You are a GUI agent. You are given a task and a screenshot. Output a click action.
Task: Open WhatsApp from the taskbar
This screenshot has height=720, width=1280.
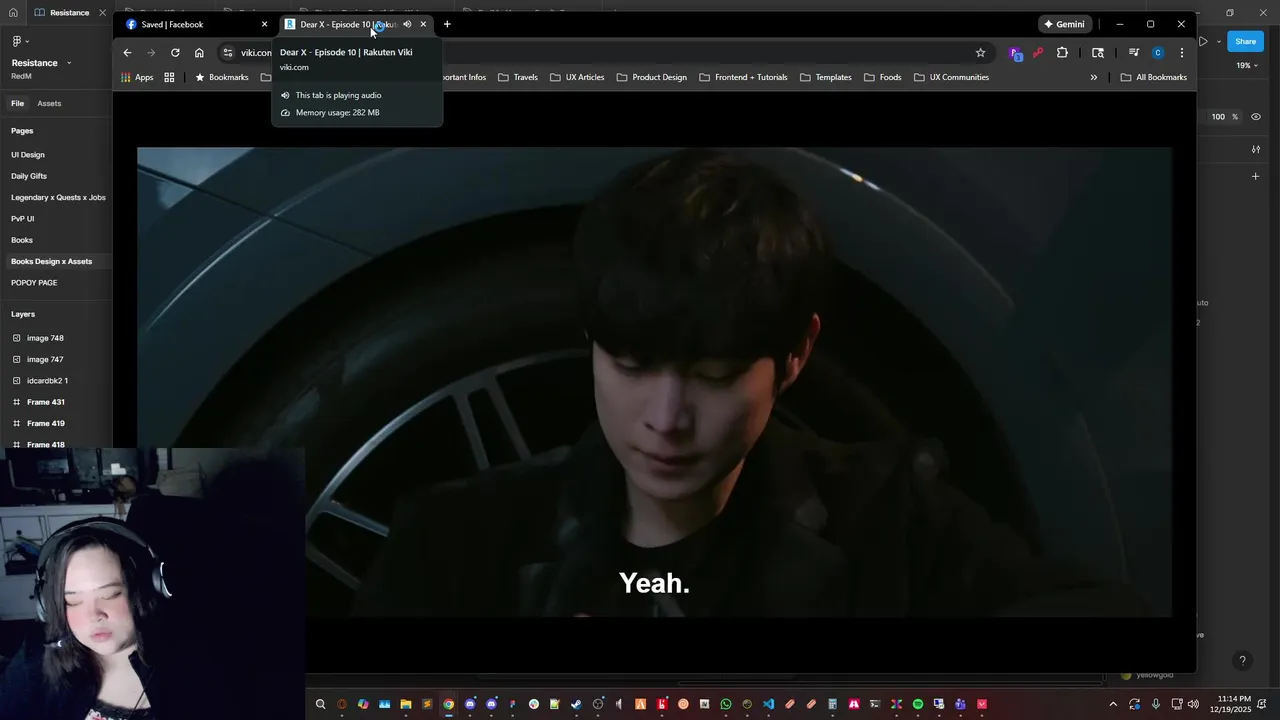coord(726,704)
